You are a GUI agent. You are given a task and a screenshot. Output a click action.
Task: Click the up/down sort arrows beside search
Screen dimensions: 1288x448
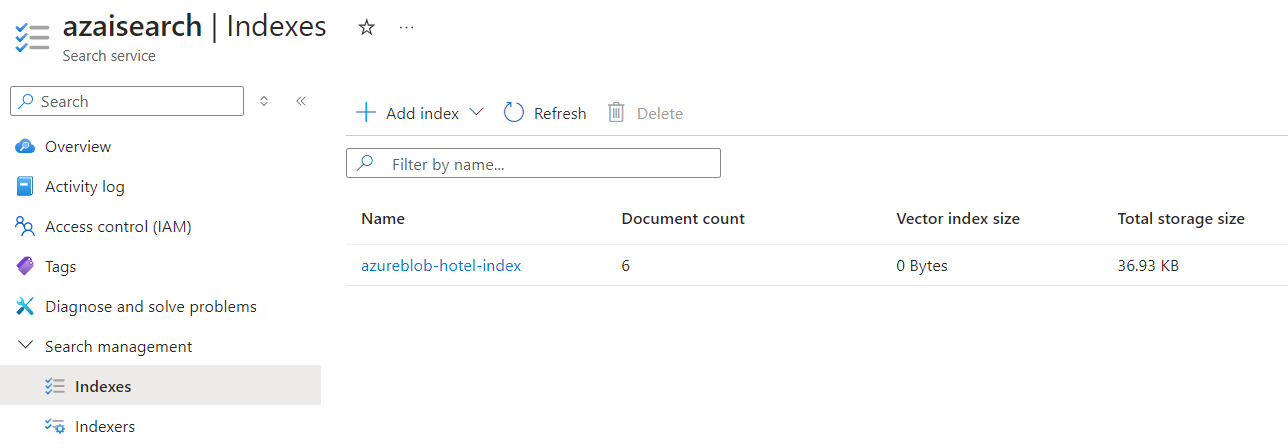[x=264, y=101]
